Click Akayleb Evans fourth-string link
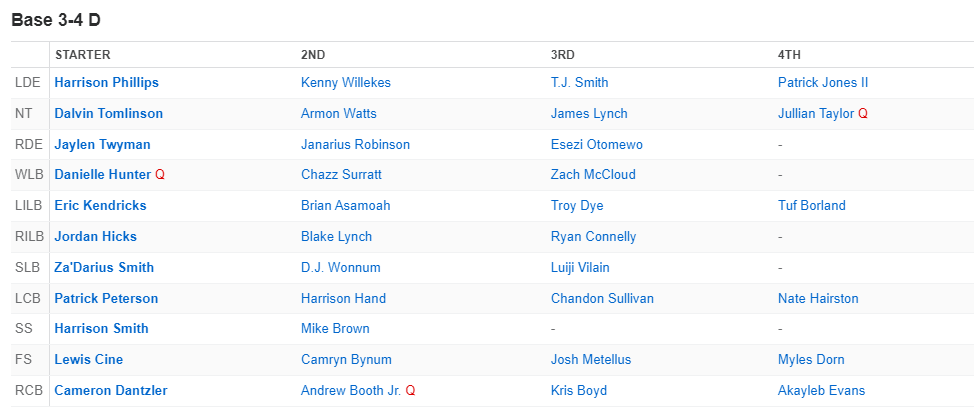 821,391
